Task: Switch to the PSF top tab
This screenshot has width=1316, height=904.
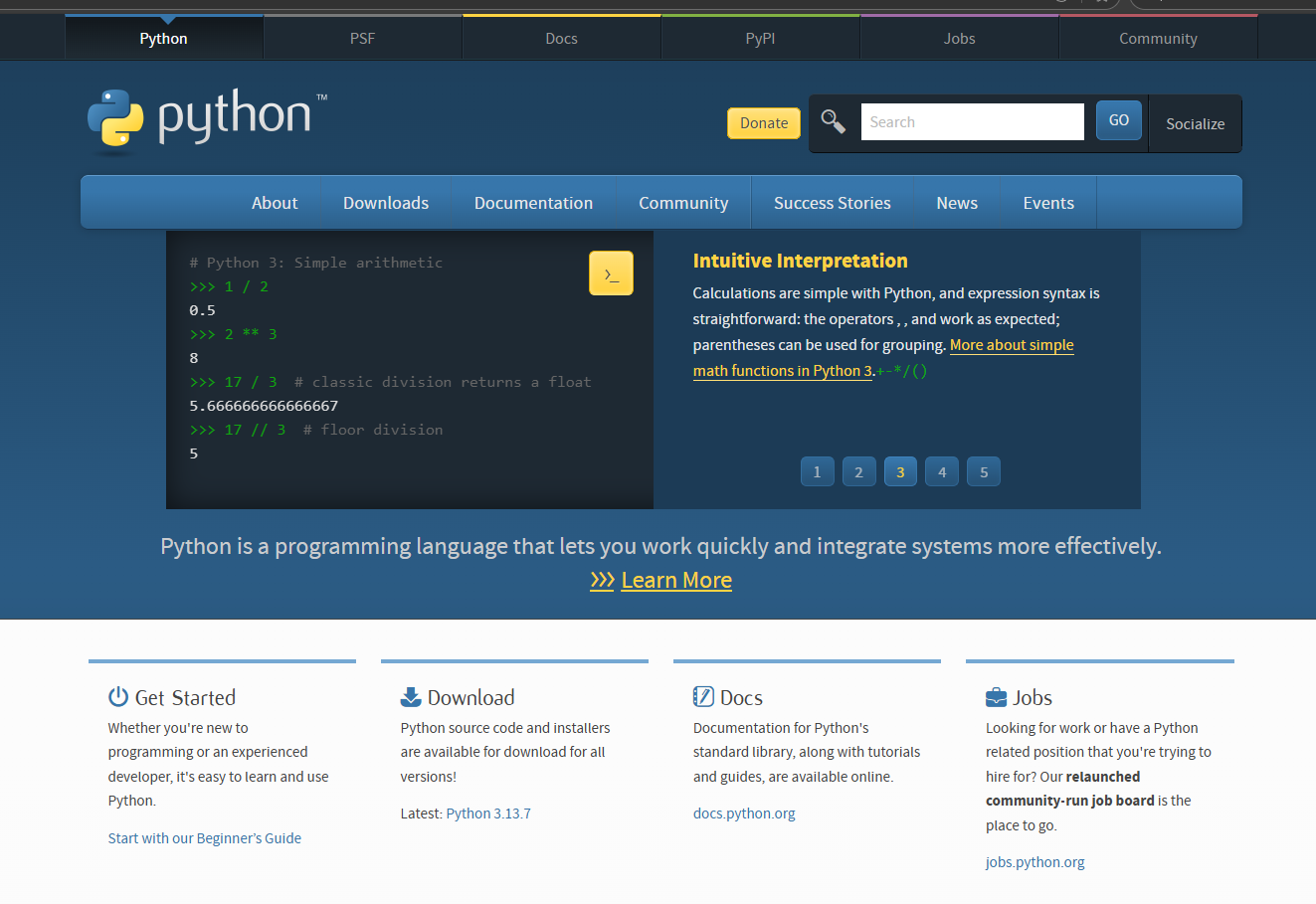Action: tap(363, 39)
